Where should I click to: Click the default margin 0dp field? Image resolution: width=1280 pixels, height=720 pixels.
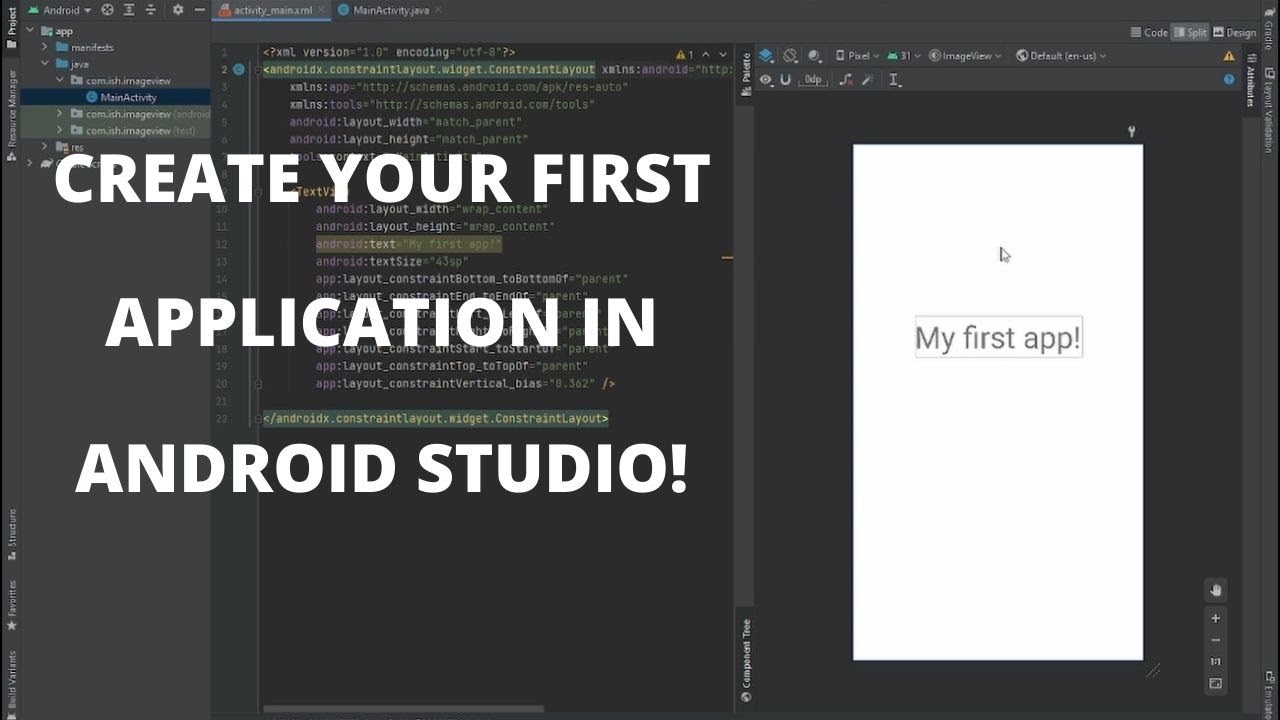[x=813, y=80]
